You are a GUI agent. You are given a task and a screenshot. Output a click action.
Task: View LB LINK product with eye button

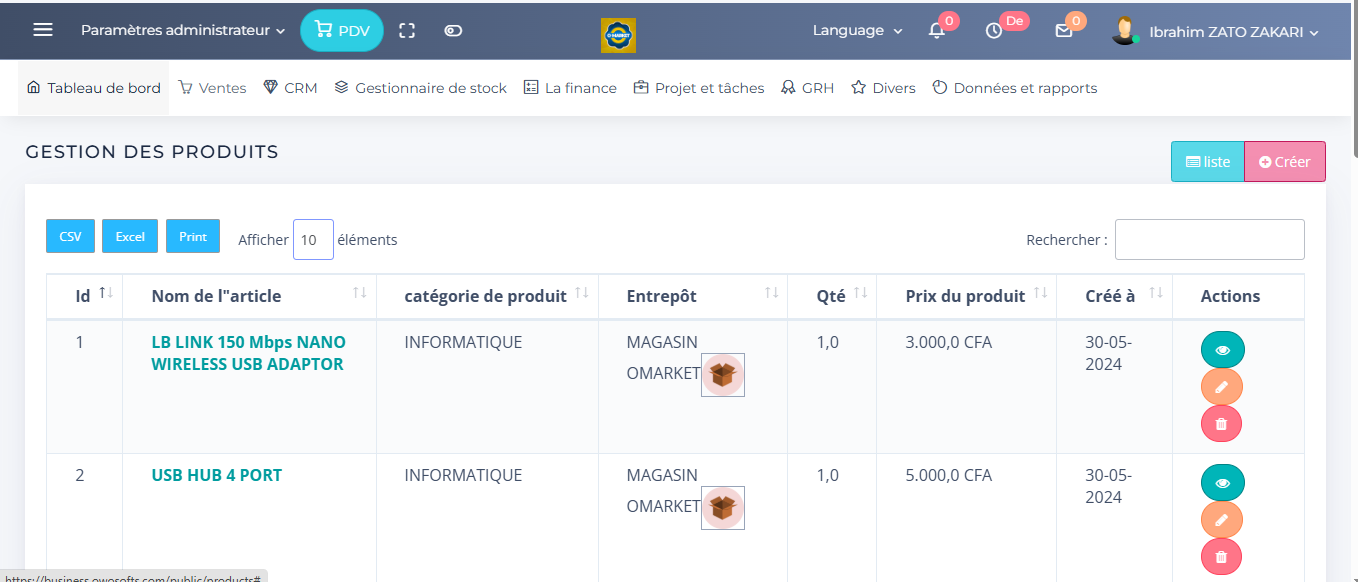pyautogui.click(x=1222, y=350)
